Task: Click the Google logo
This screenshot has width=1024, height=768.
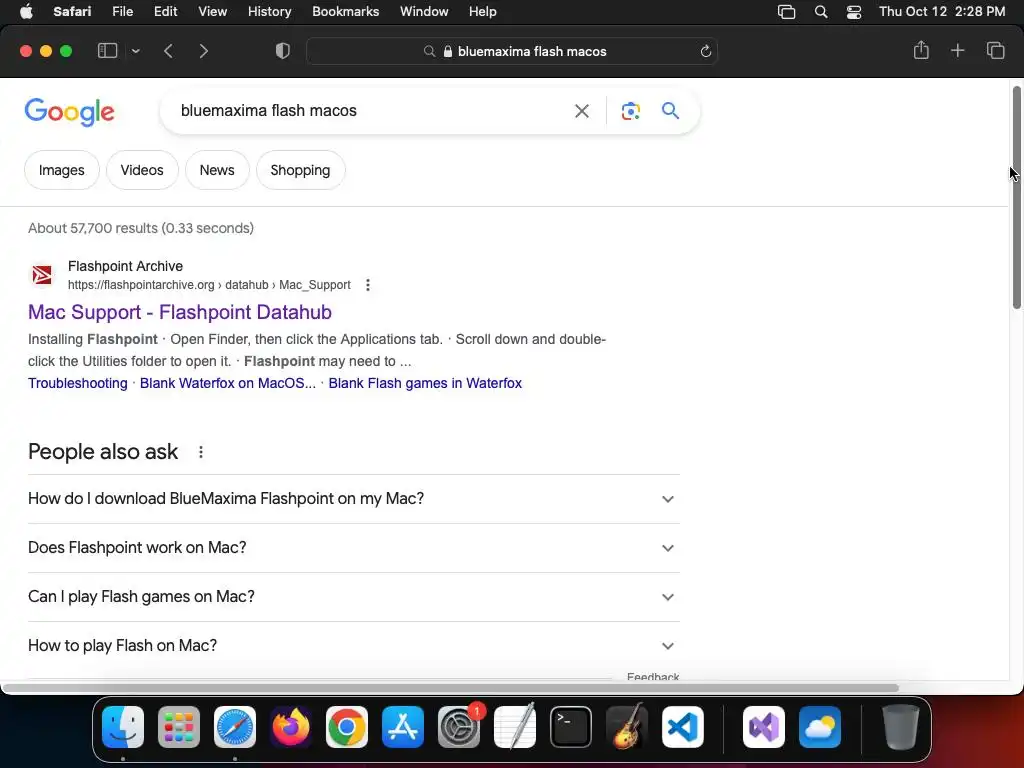Action: [x=69, y=112]
